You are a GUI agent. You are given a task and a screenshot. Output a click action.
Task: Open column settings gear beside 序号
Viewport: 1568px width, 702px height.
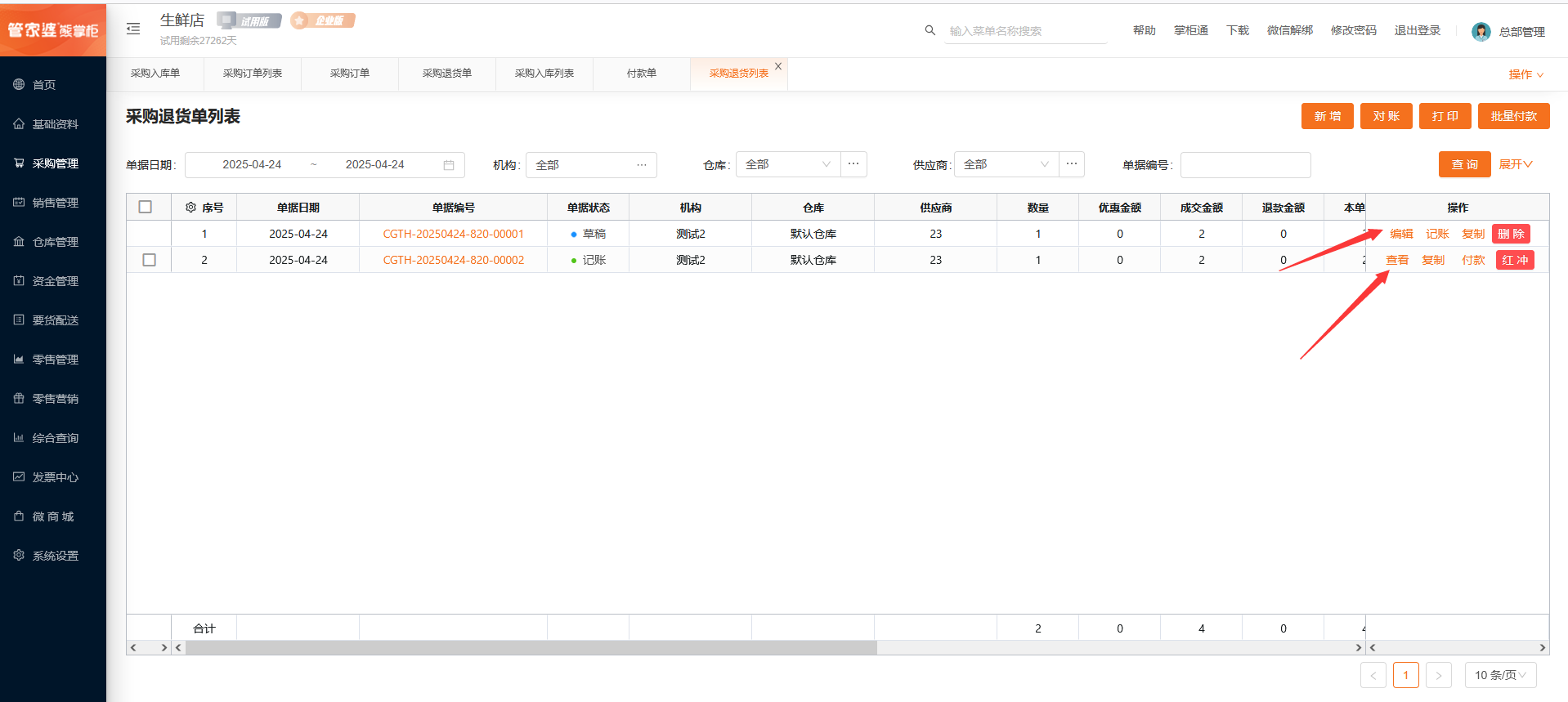coord(190,208)
